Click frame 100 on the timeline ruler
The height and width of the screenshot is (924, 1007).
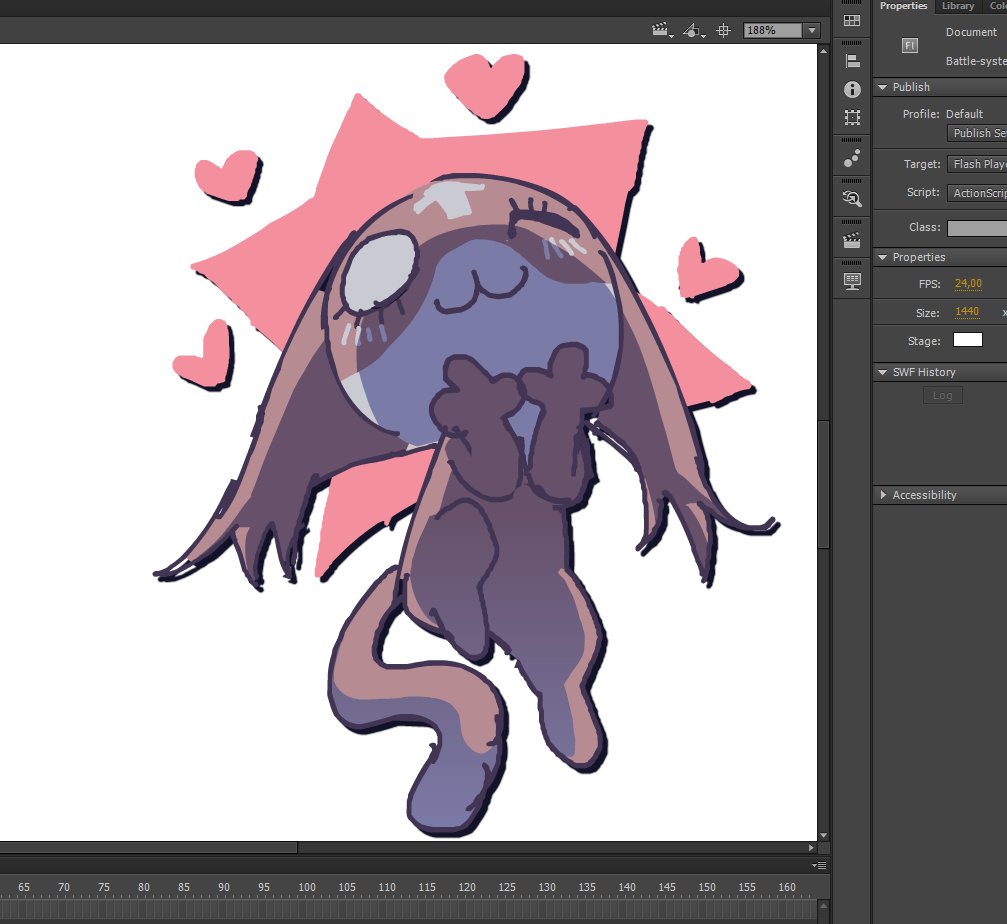[x=307, y=887]
